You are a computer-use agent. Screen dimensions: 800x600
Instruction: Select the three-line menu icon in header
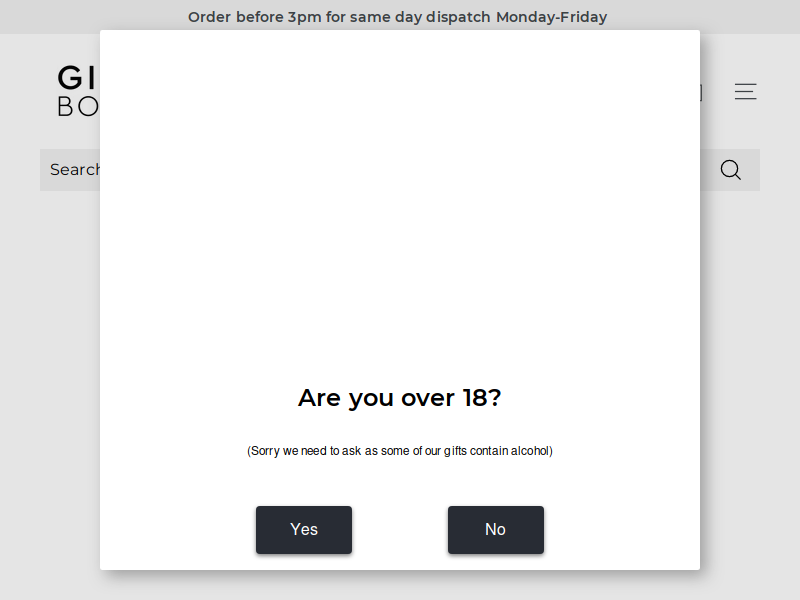(x=745, y=91)
